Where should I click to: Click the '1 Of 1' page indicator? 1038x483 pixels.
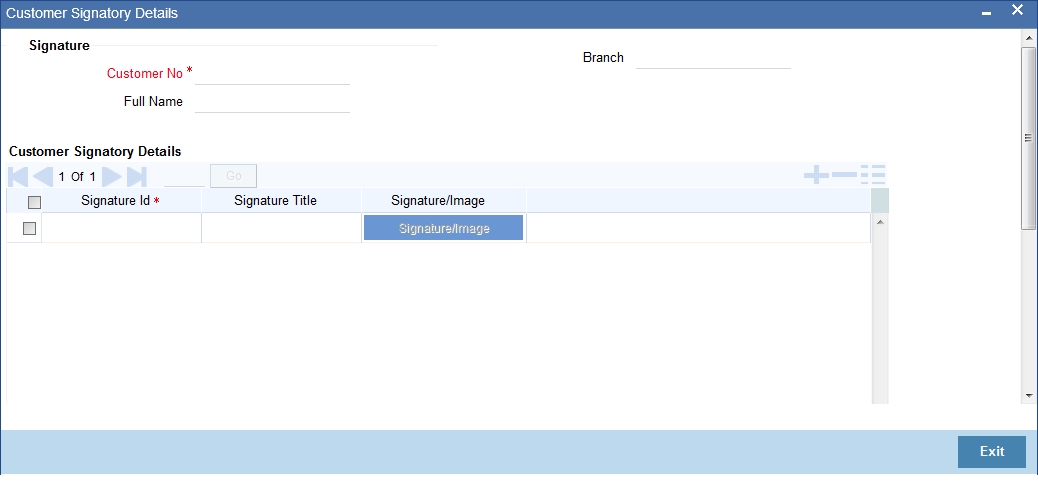(77, 177)
